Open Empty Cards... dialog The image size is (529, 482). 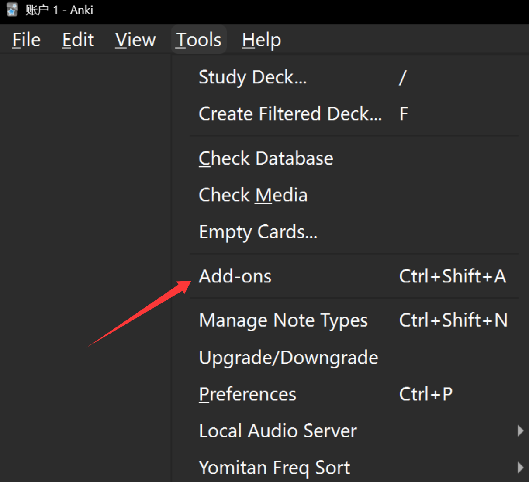tap(354, 232)
